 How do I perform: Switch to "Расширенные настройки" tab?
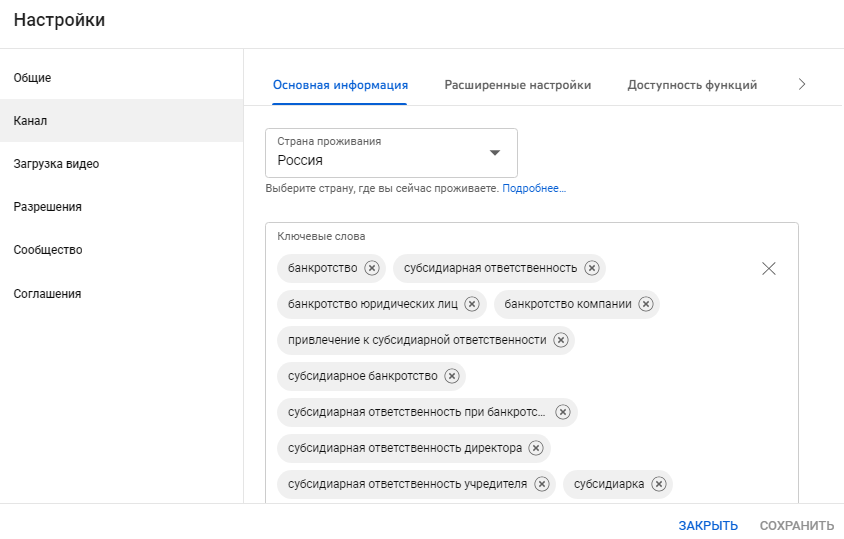517,85
